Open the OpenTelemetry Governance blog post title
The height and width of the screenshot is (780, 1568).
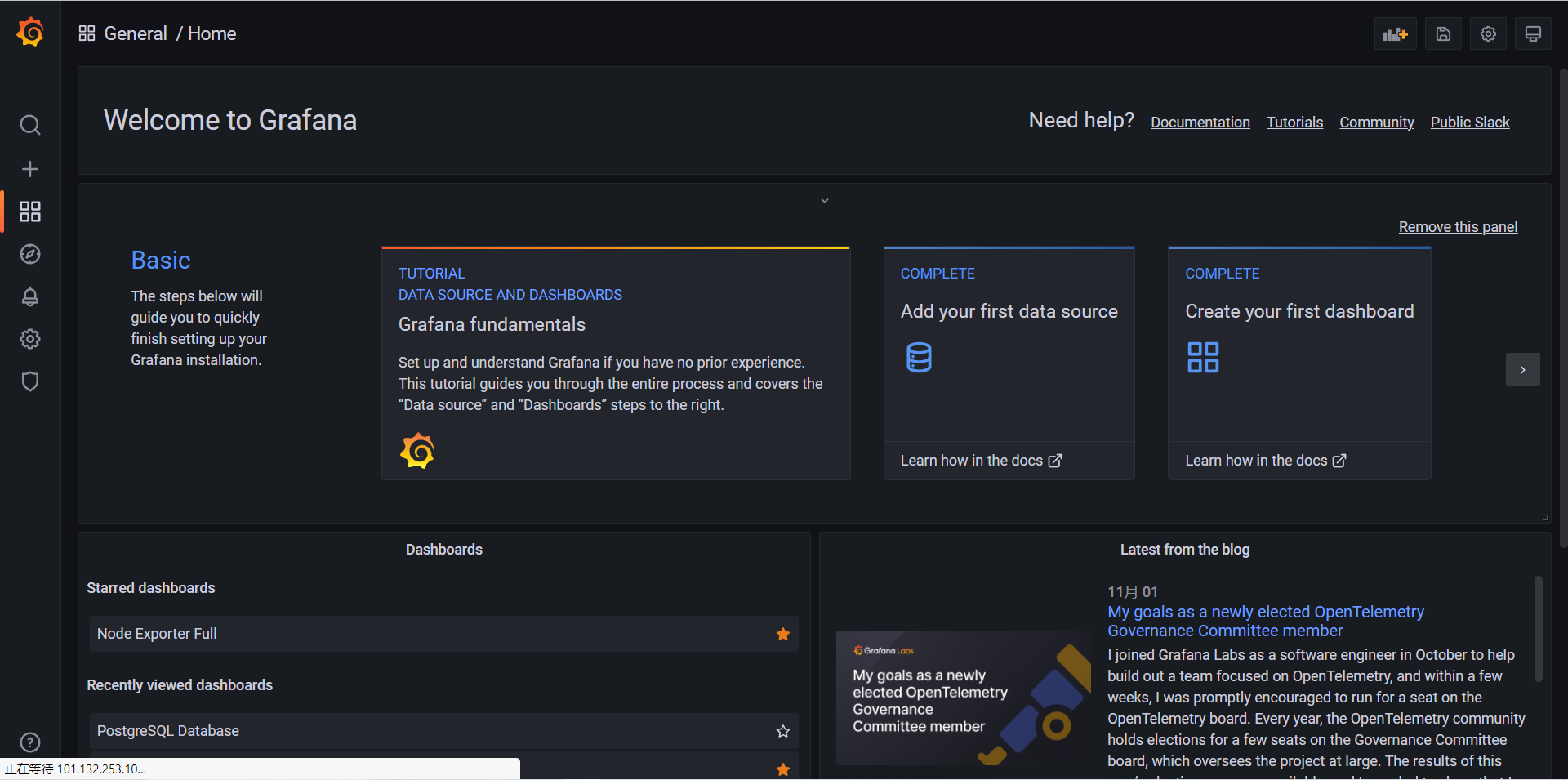pos(1266,622)
